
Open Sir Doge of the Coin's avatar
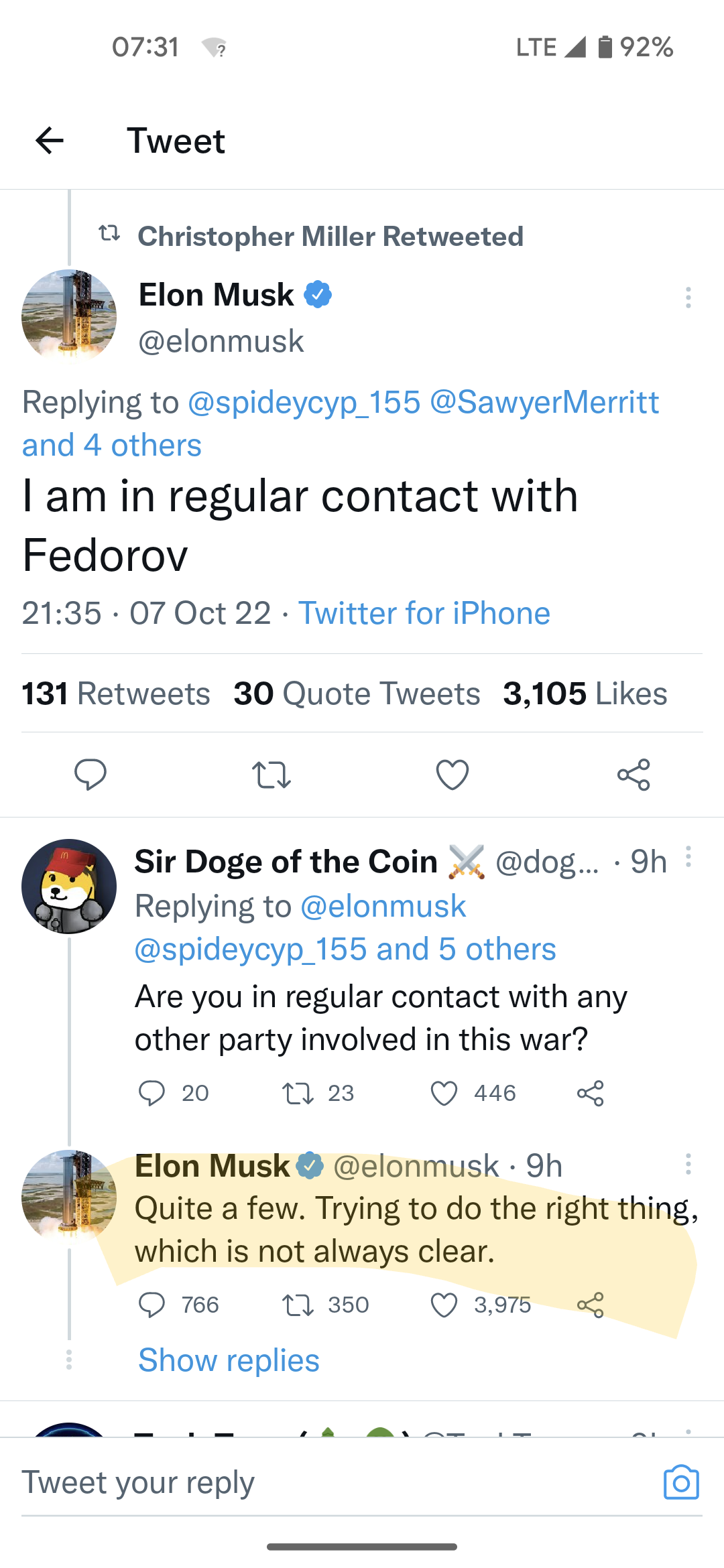coord(69,886)
